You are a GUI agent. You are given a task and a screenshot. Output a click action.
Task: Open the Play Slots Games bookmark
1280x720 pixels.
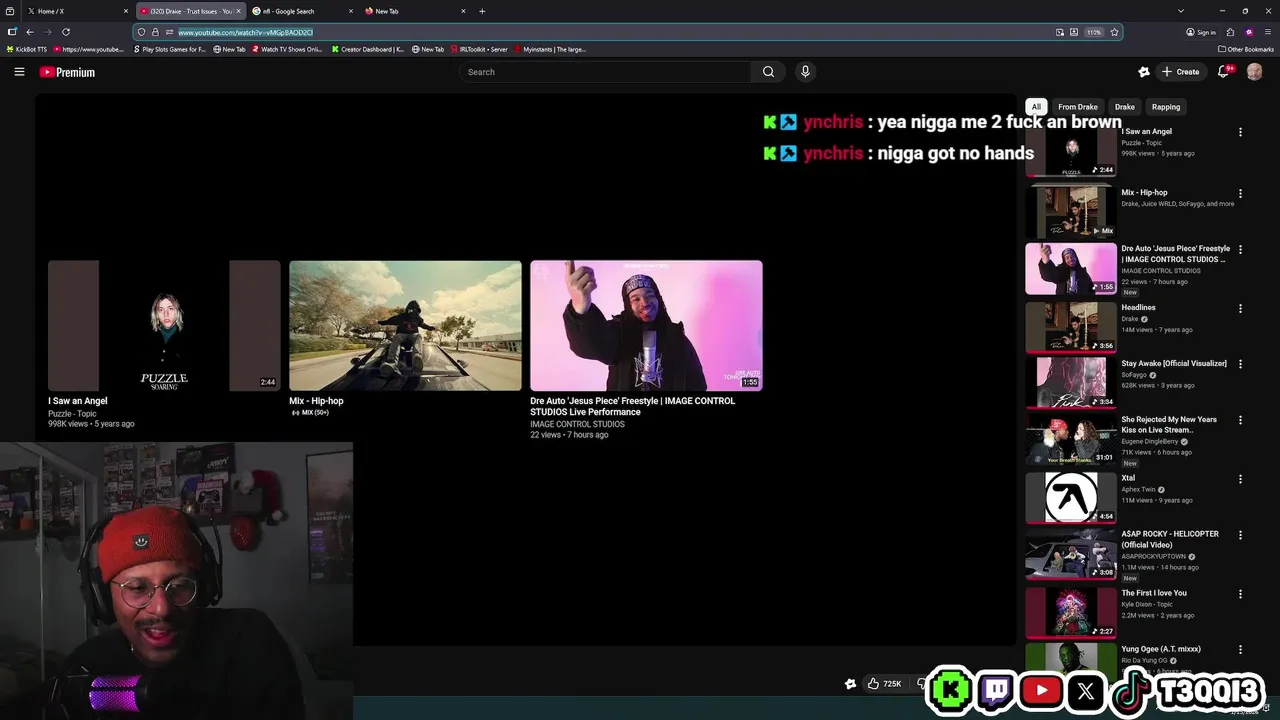[x=170, y=49]
